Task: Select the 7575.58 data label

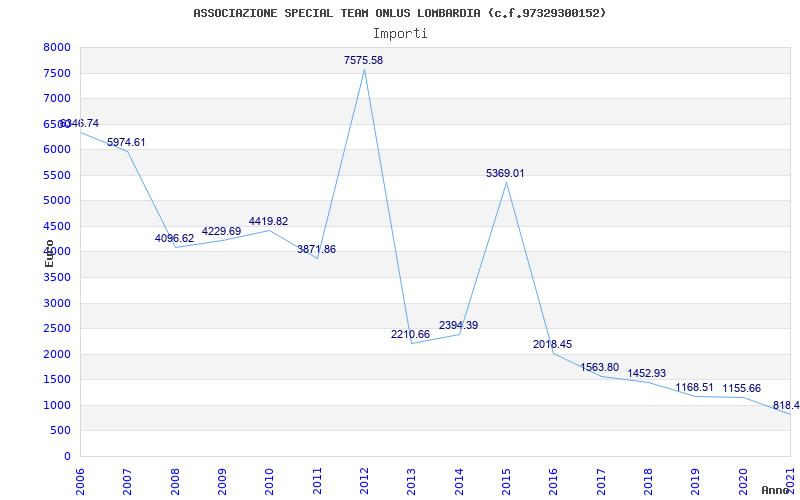Action: click(x=363, y=60)
